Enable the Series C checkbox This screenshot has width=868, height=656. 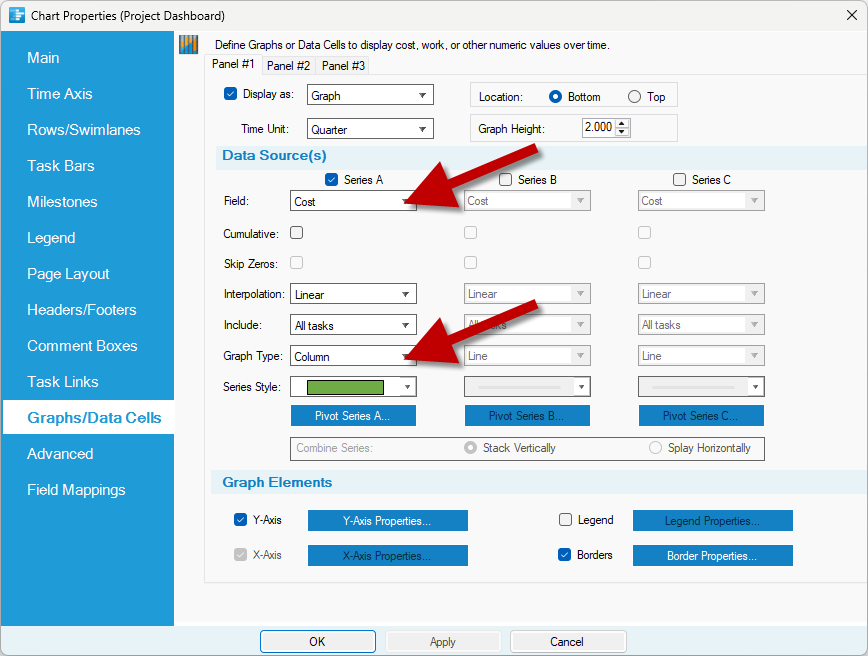coord(679,179)
